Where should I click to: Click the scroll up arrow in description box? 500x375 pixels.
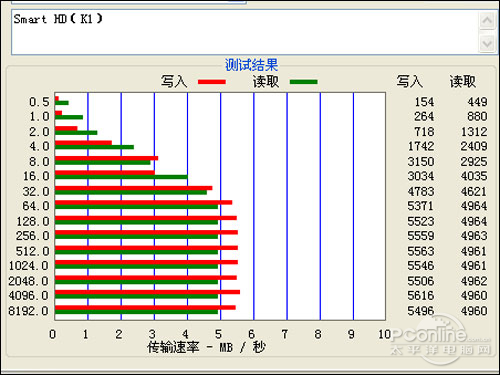click(487, 21)
